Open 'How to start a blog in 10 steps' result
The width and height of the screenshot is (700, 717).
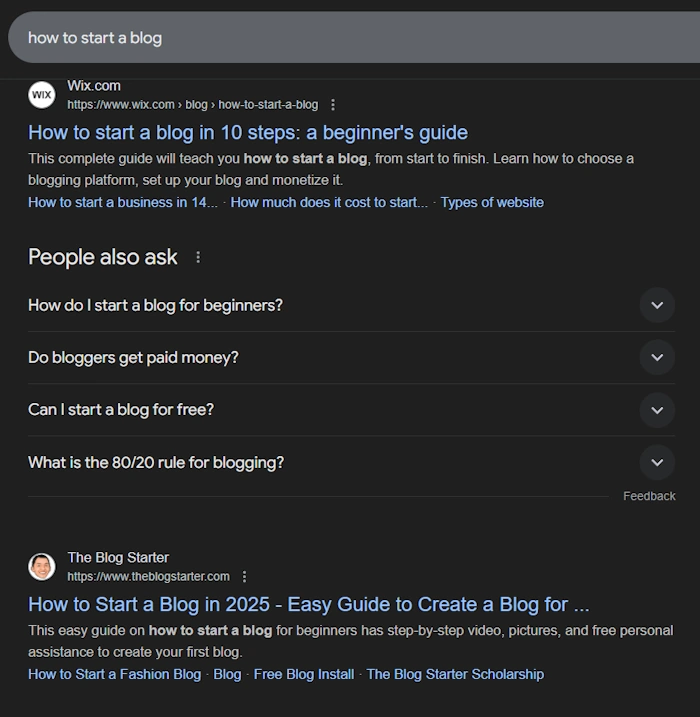click(x=248, y=133)
